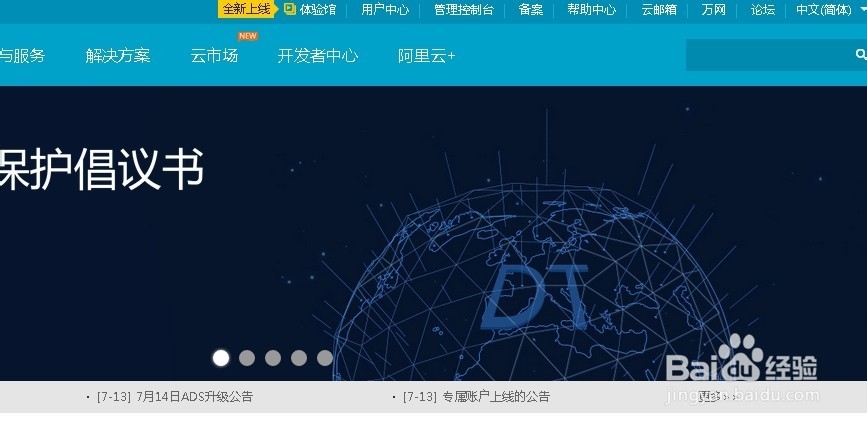Open the 论坛 link
867x425 pixels.
762,9
